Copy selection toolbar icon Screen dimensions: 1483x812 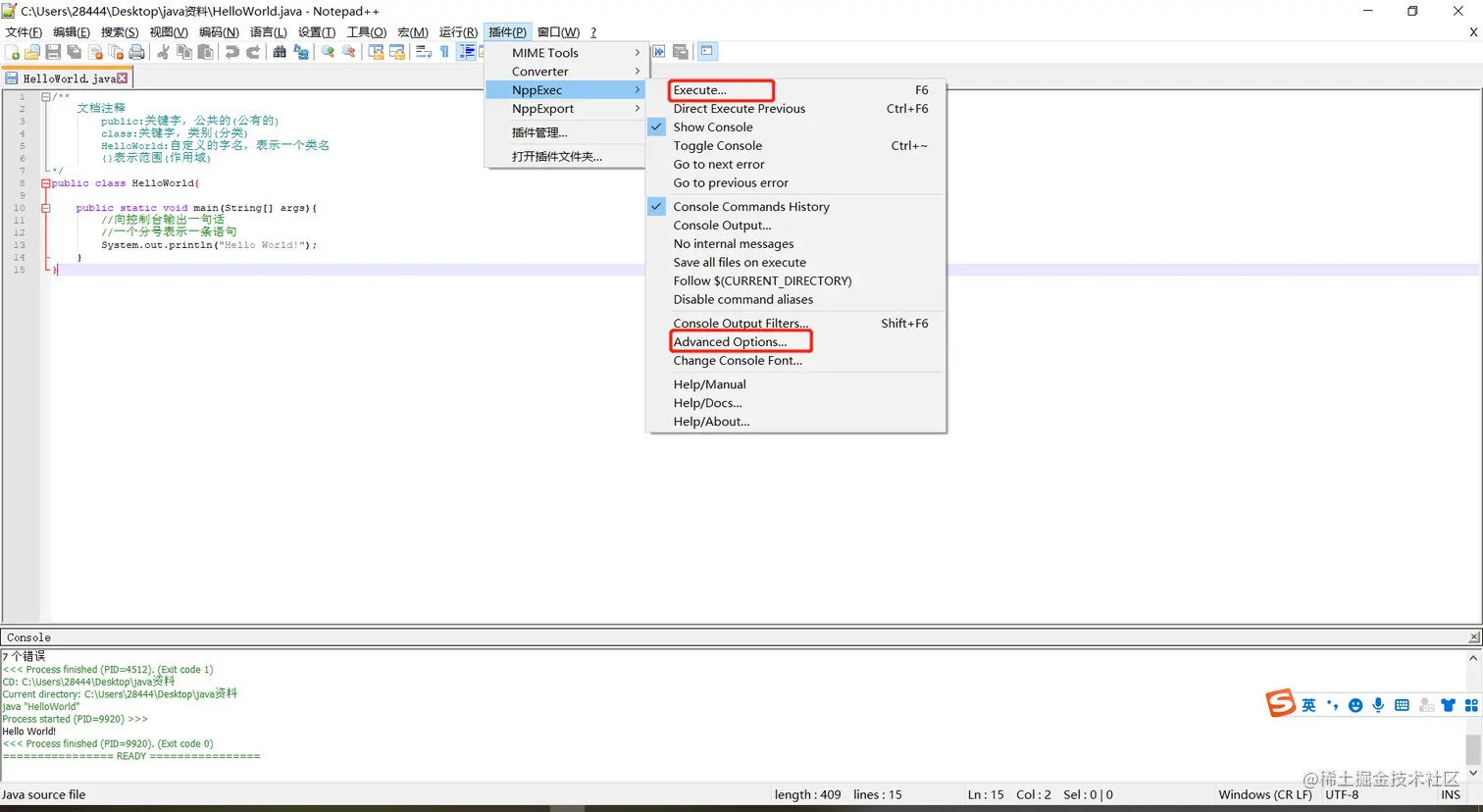(183, 52)
